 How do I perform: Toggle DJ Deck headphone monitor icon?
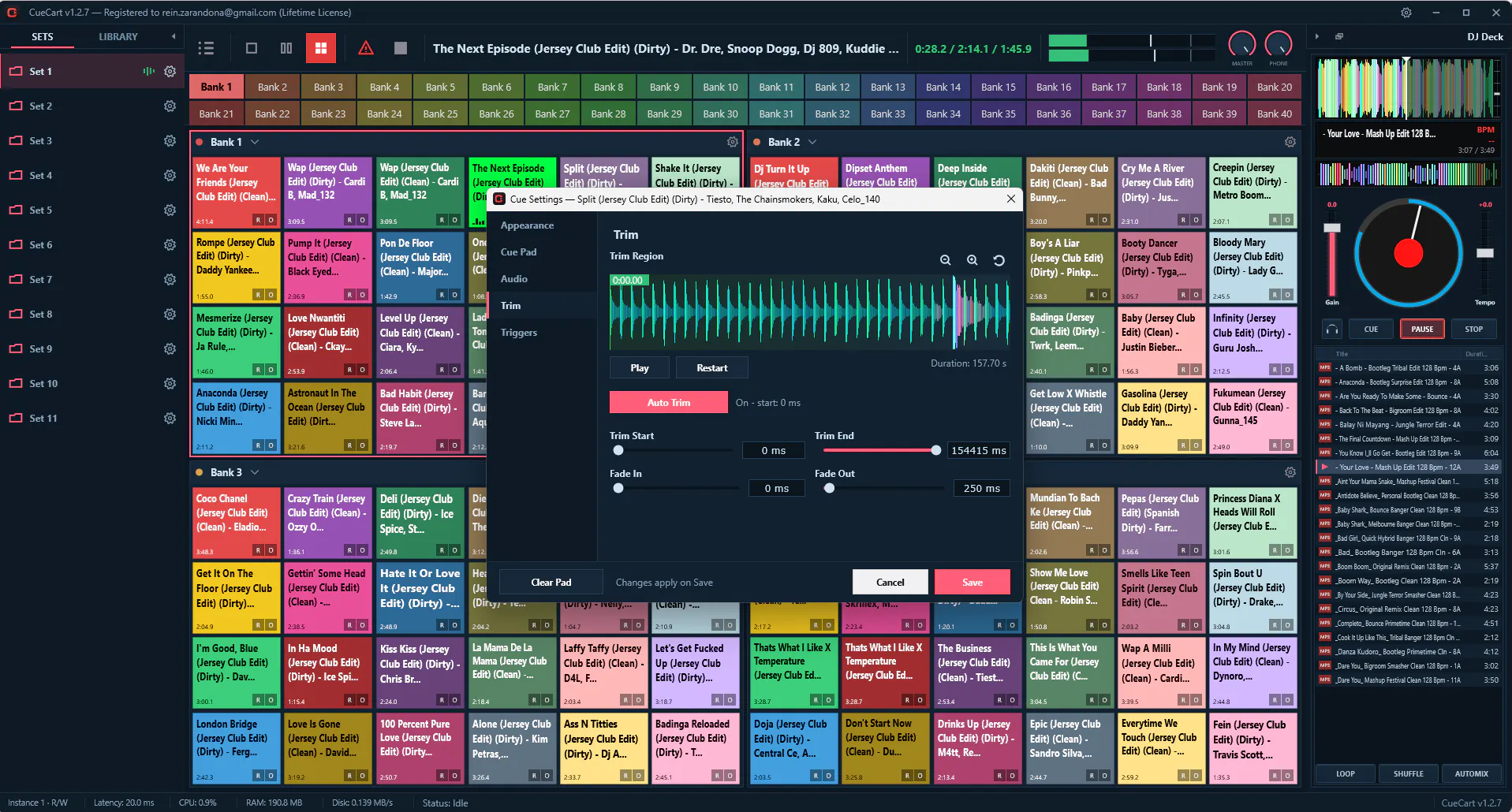(x=1332, y=329)
